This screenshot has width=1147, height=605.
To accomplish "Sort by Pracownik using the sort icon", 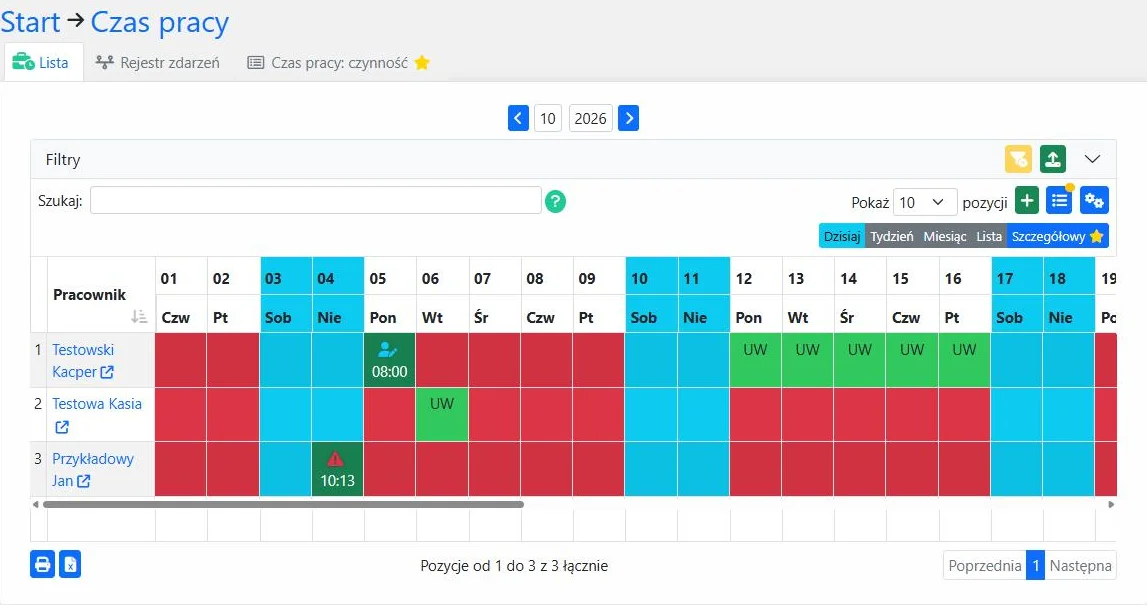I will 139,317.
